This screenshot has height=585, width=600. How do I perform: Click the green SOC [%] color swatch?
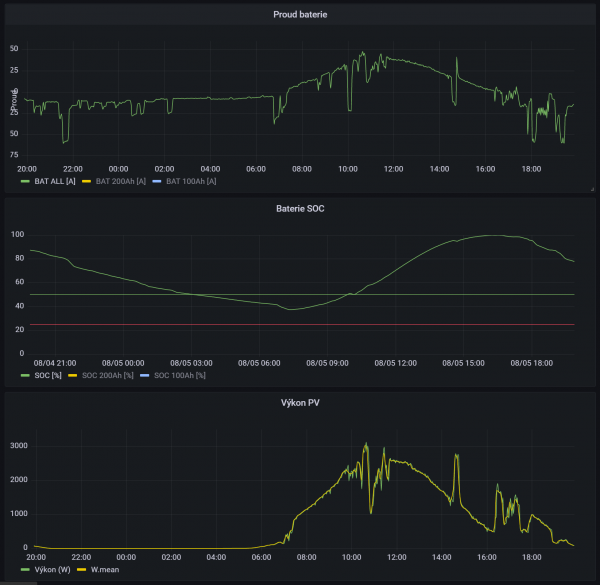click(25, 375)
